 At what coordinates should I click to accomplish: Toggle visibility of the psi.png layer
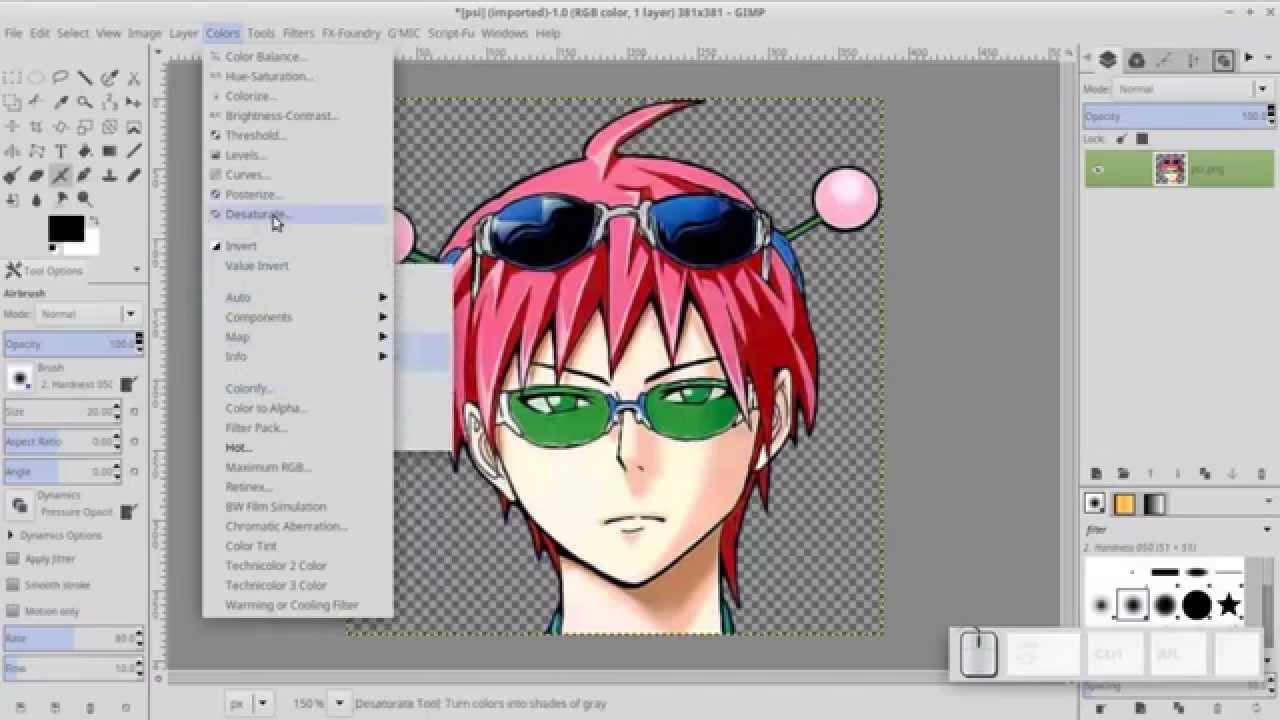tap(1098, 169)
